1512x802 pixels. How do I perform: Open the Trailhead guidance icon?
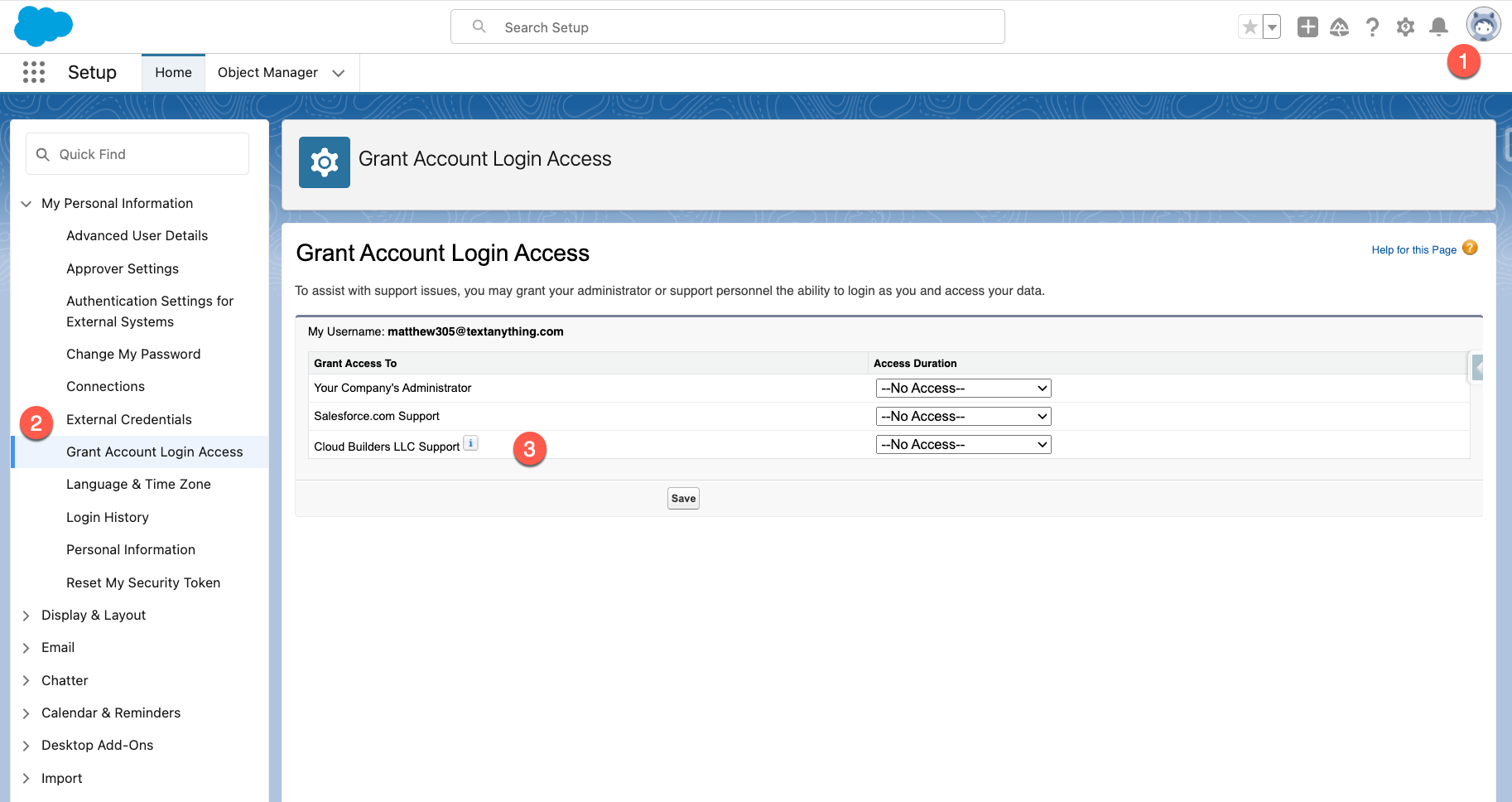tap(1339, 27)
